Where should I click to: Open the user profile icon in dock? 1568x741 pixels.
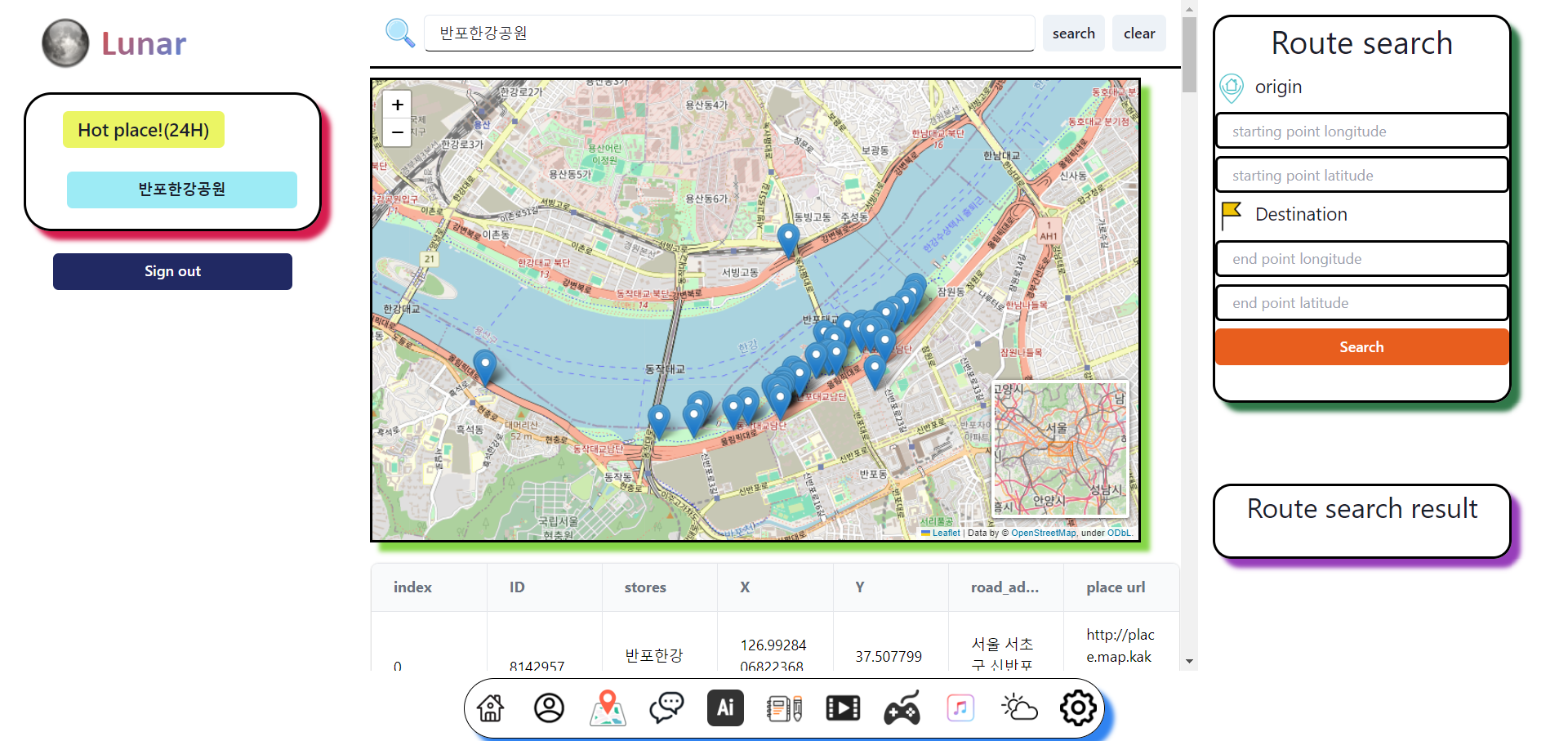[x=550, y=708]
